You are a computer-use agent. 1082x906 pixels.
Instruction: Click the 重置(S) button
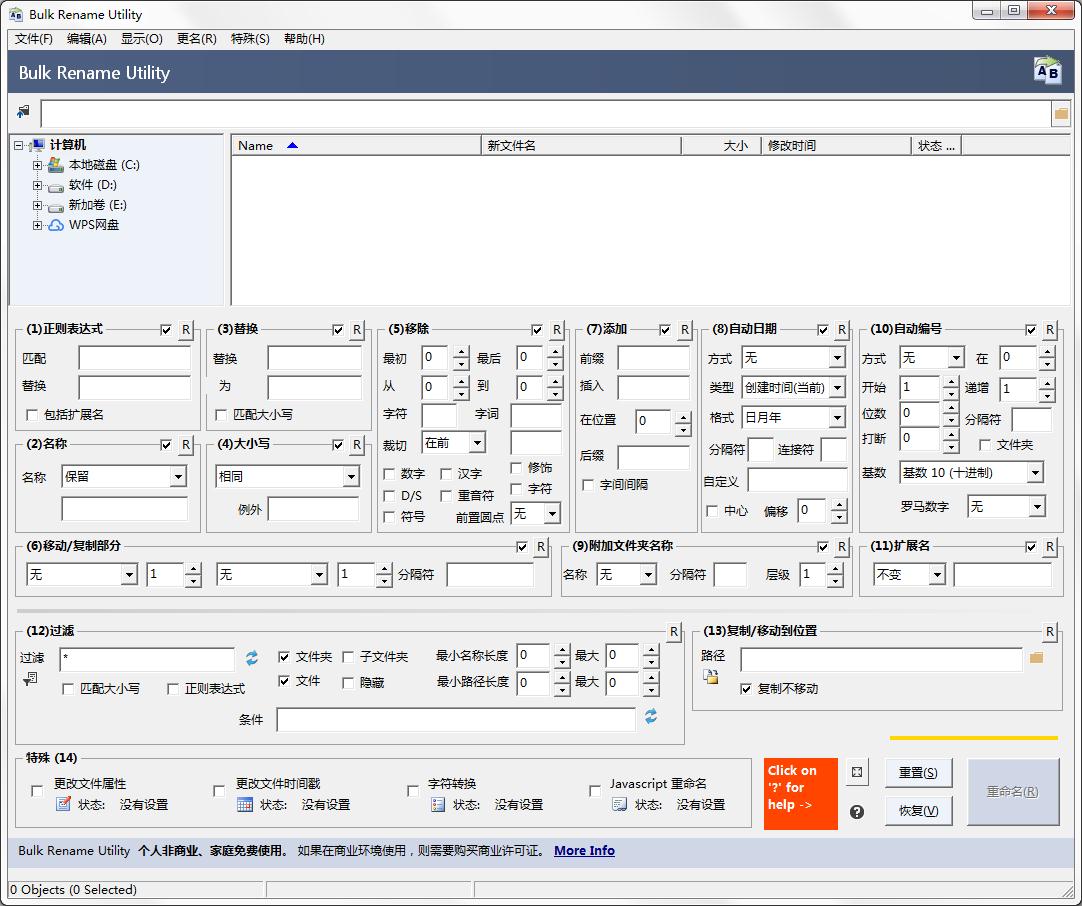pos(918,772)
